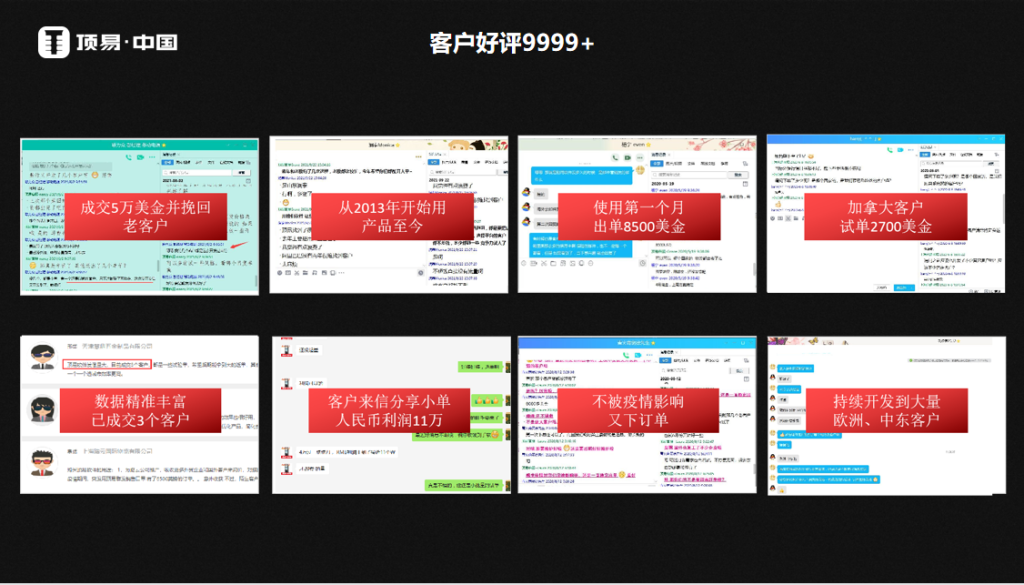This screenshot has width=1024, height=585.
Task: Select the 数据精准丰富已成交3个客户 banner
Action: [x=140, y=410]
